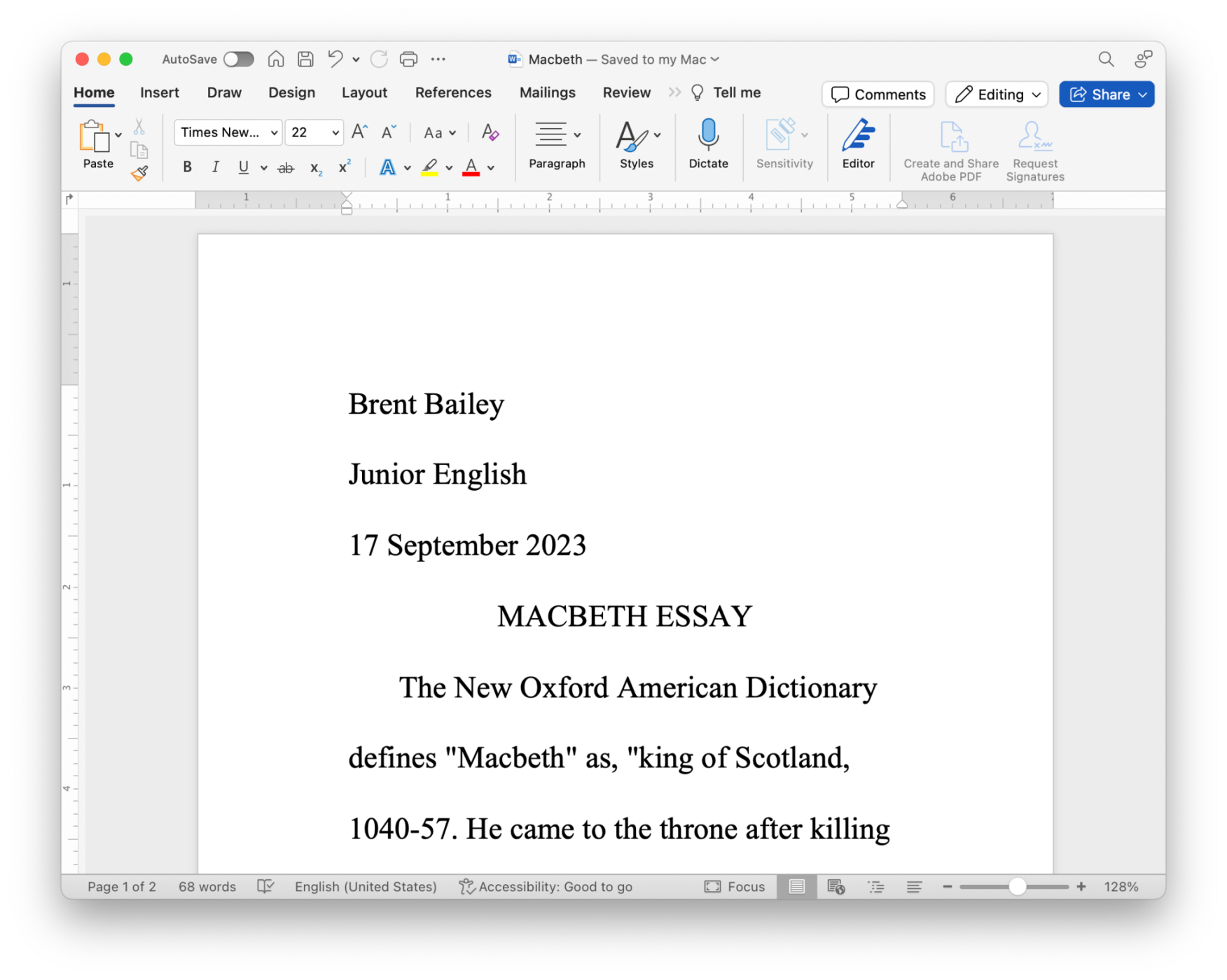1227x980 pixels.
Task: Open the Comments panel
Action: click(x=878, y=94)
